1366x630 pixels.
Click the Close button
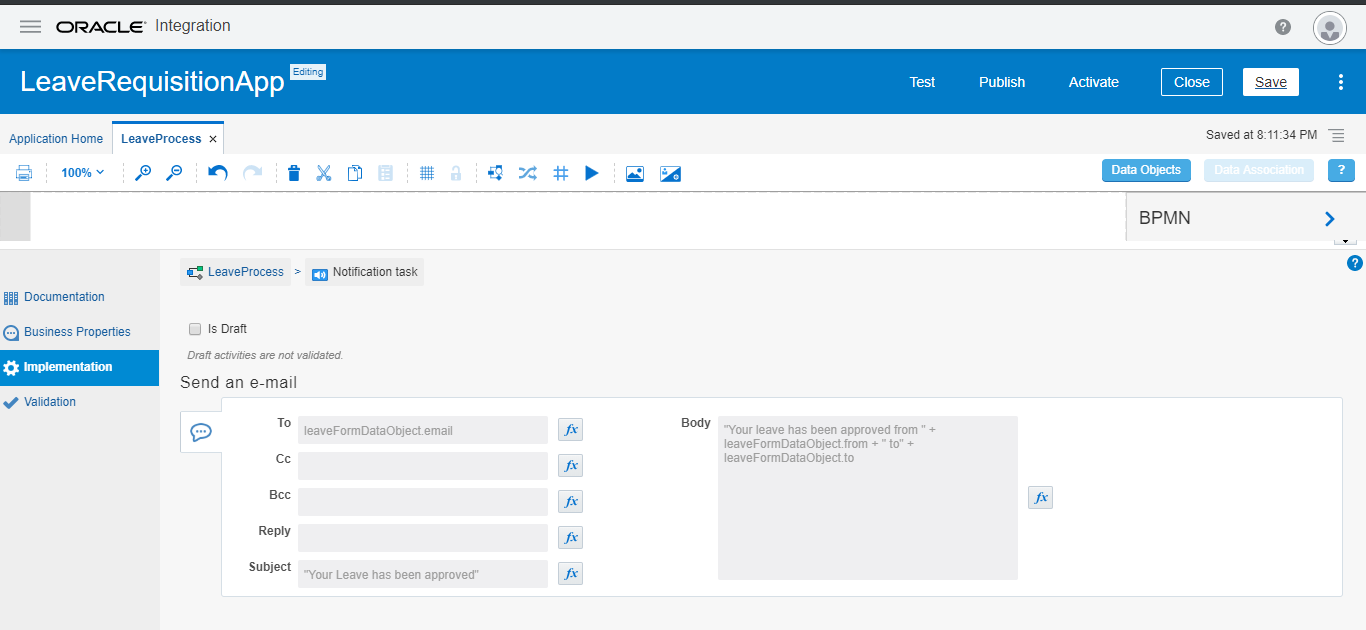pyautogui.click(x=1192, y=82)
